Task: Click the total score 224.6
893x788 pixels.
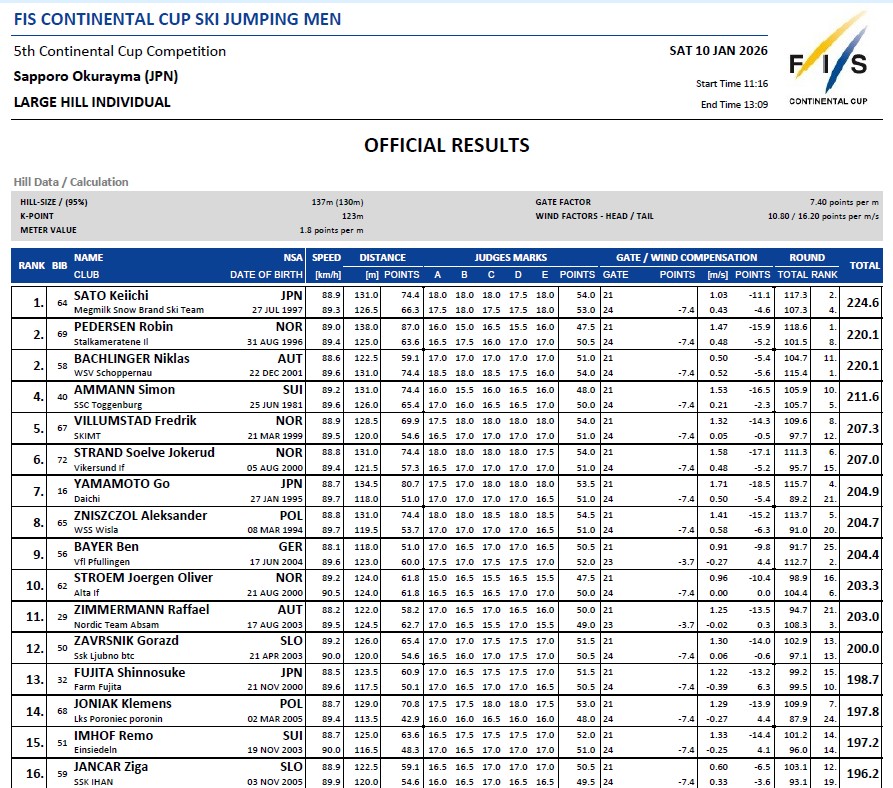Action: (x=864, y=303)
